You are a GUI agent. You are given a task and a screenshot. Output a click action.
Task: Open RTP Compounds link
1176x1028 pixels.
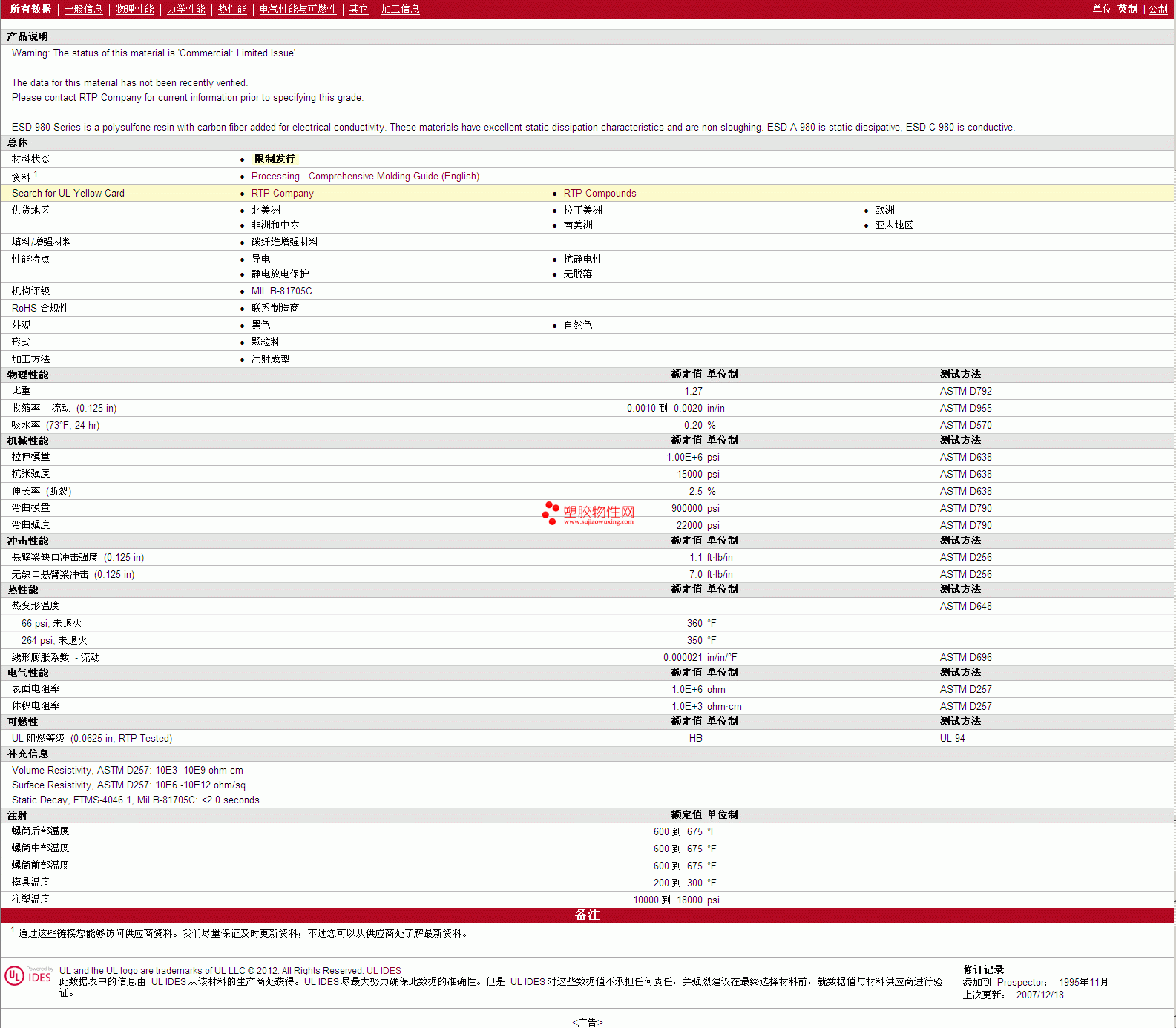click(600, 193)
